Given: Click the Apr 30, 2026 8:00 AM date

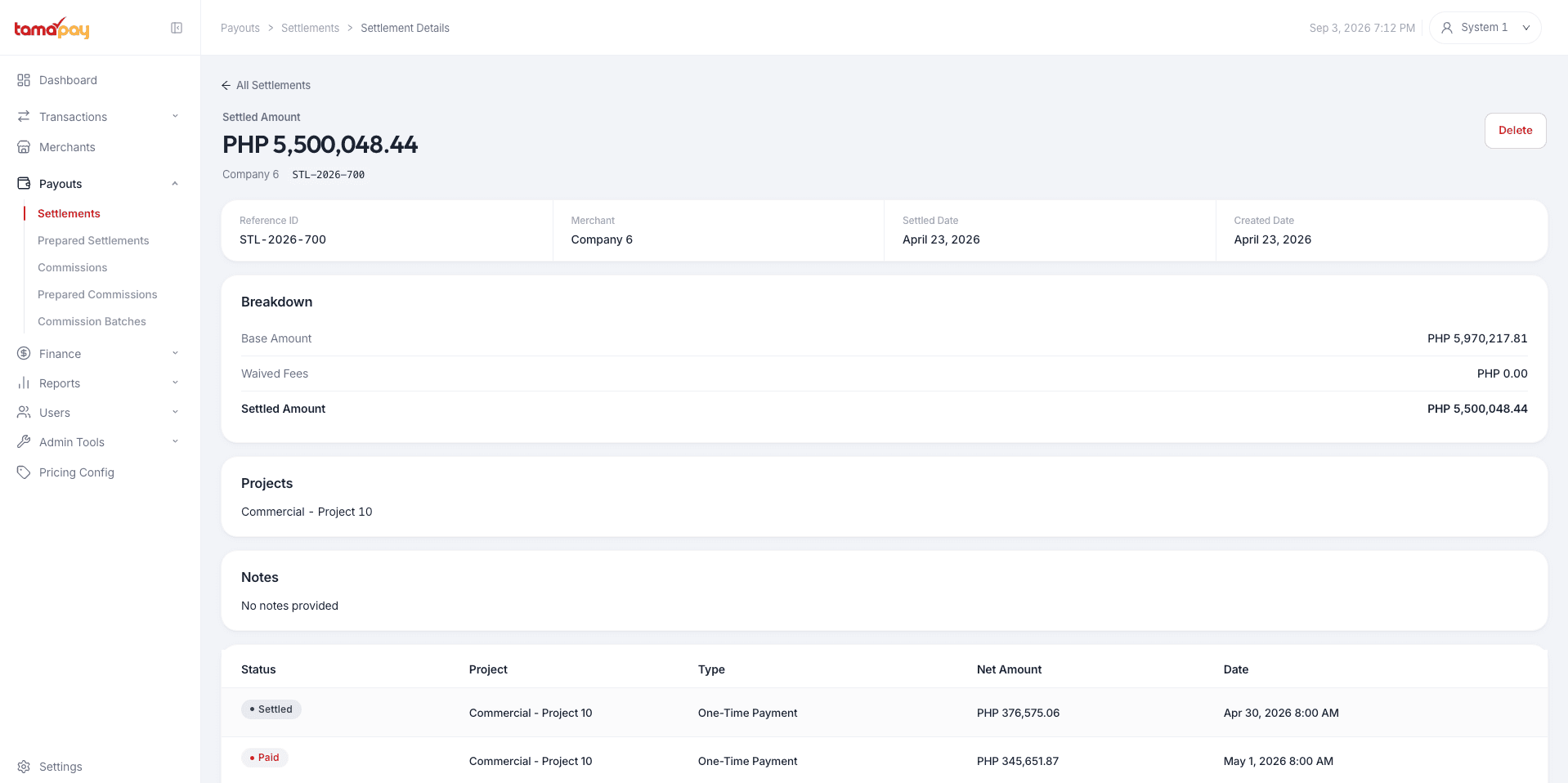Looking at the screenshot, I should 1281,713.
